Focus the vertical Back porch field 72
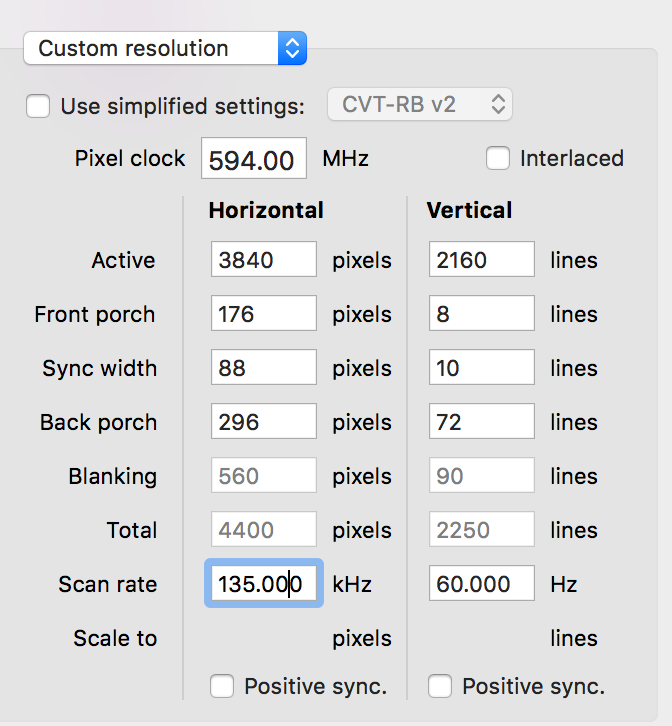 482,422
